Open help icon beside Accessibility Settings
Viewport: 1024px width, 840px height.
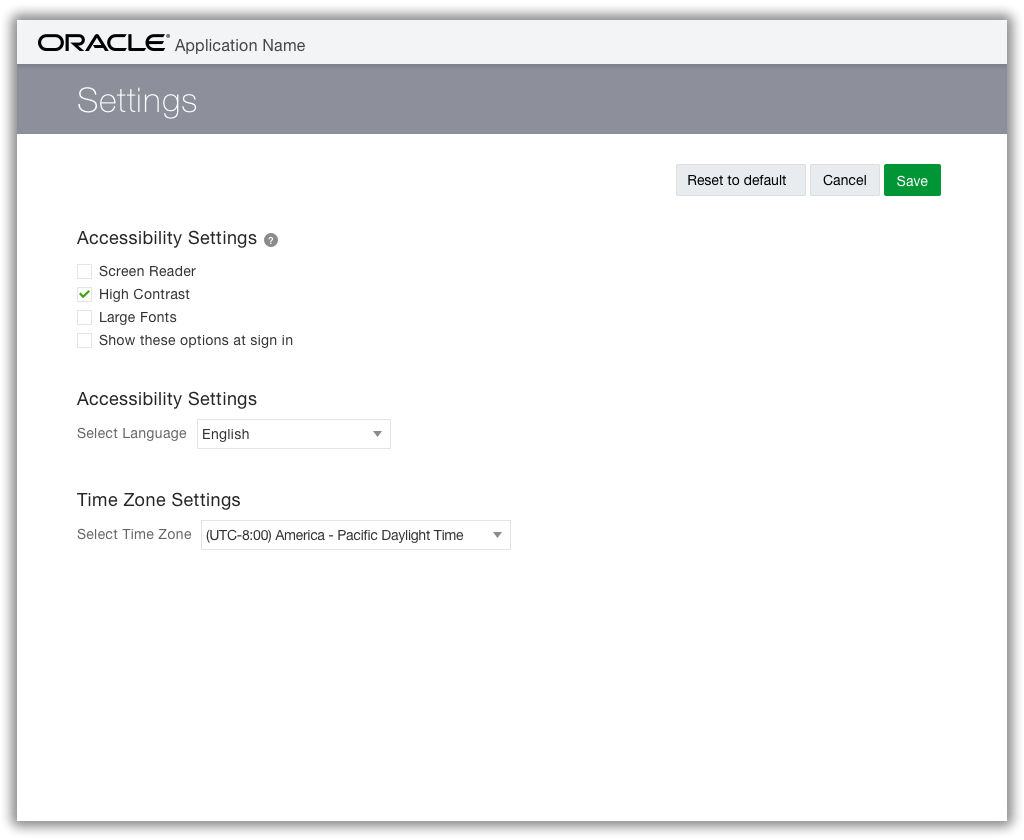271,240
